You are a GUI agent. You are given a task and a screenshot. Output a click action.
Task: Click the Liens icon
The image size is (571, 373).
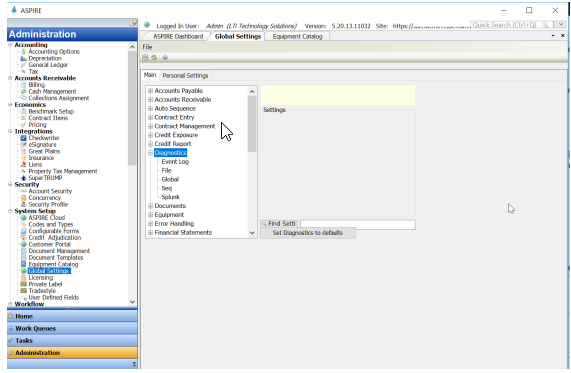(x=24, y=165)
